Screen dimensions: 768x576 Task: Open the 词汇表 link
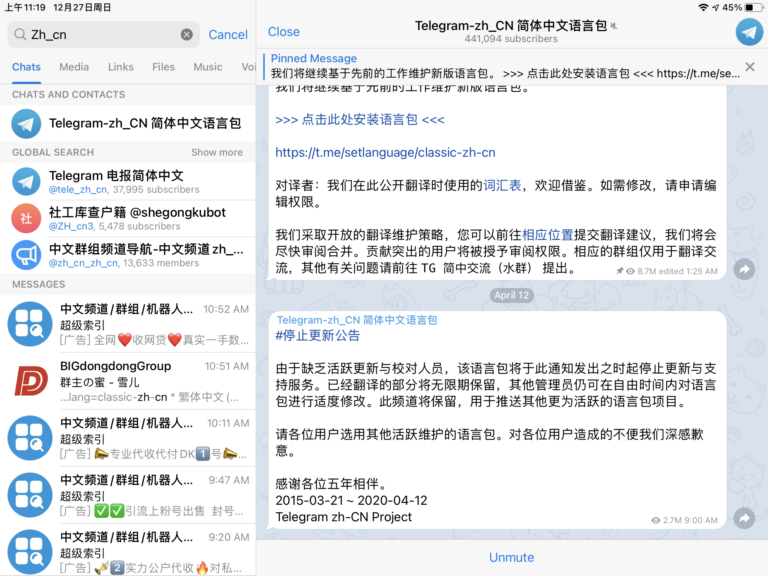502,185
